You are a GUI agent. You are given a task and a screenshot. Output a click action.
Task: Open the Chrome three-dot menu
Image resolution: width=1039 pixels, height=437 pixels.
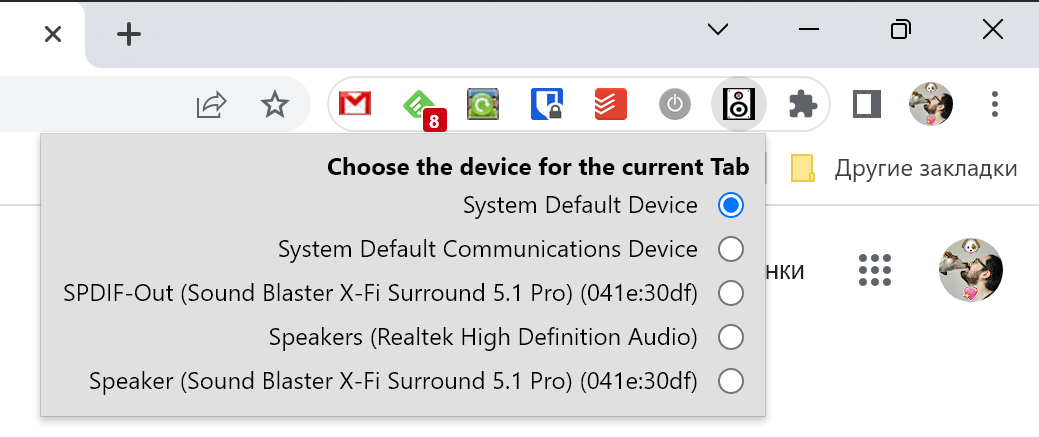[994, 104]
